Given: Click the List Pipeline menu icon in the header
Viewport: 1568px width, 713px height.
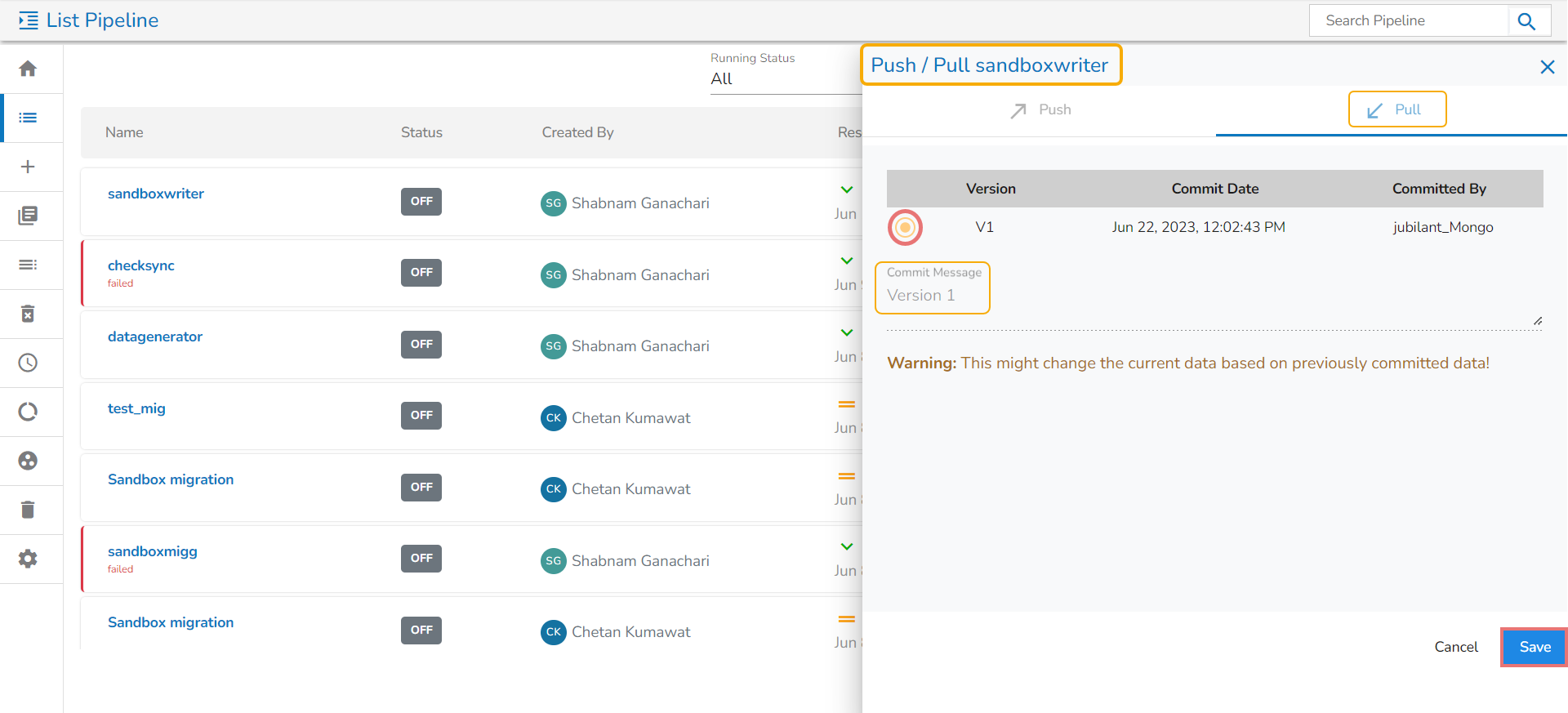Looking at the screenshot, I should click(29, 20).
